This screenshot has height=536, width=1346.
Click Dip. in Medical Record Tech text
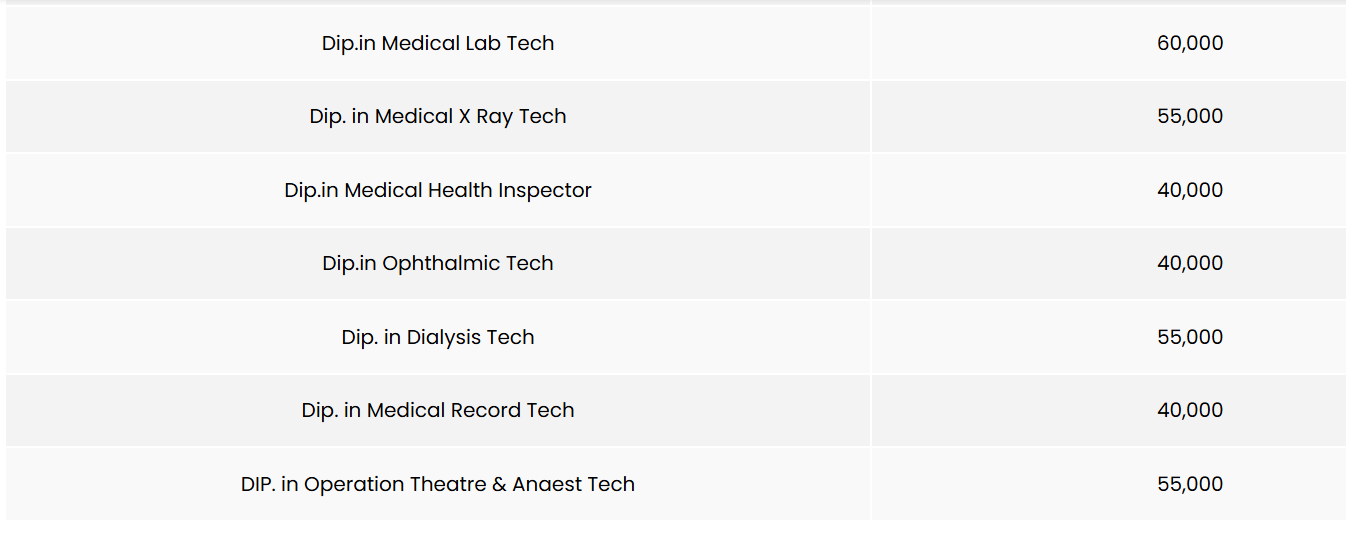coord(437,410)
